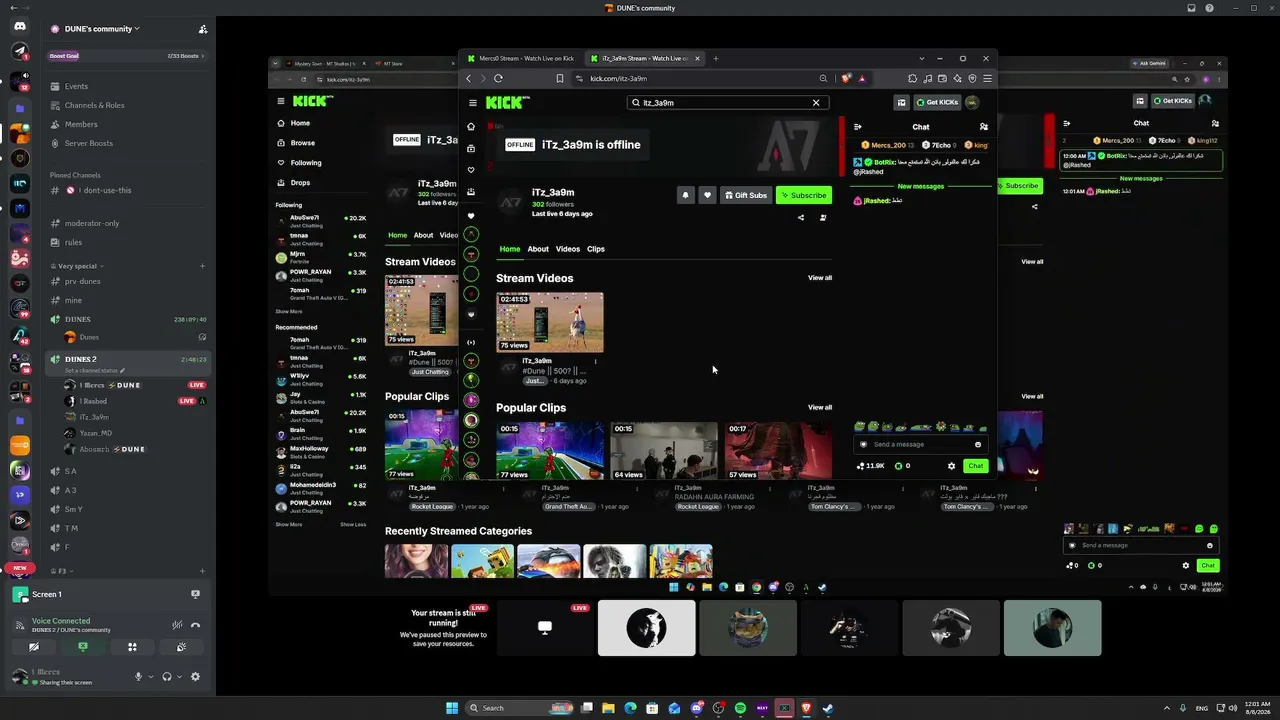Screen dimensions: 1280x720
Task: Open the Members list in Discord
Action: [81, 124]
